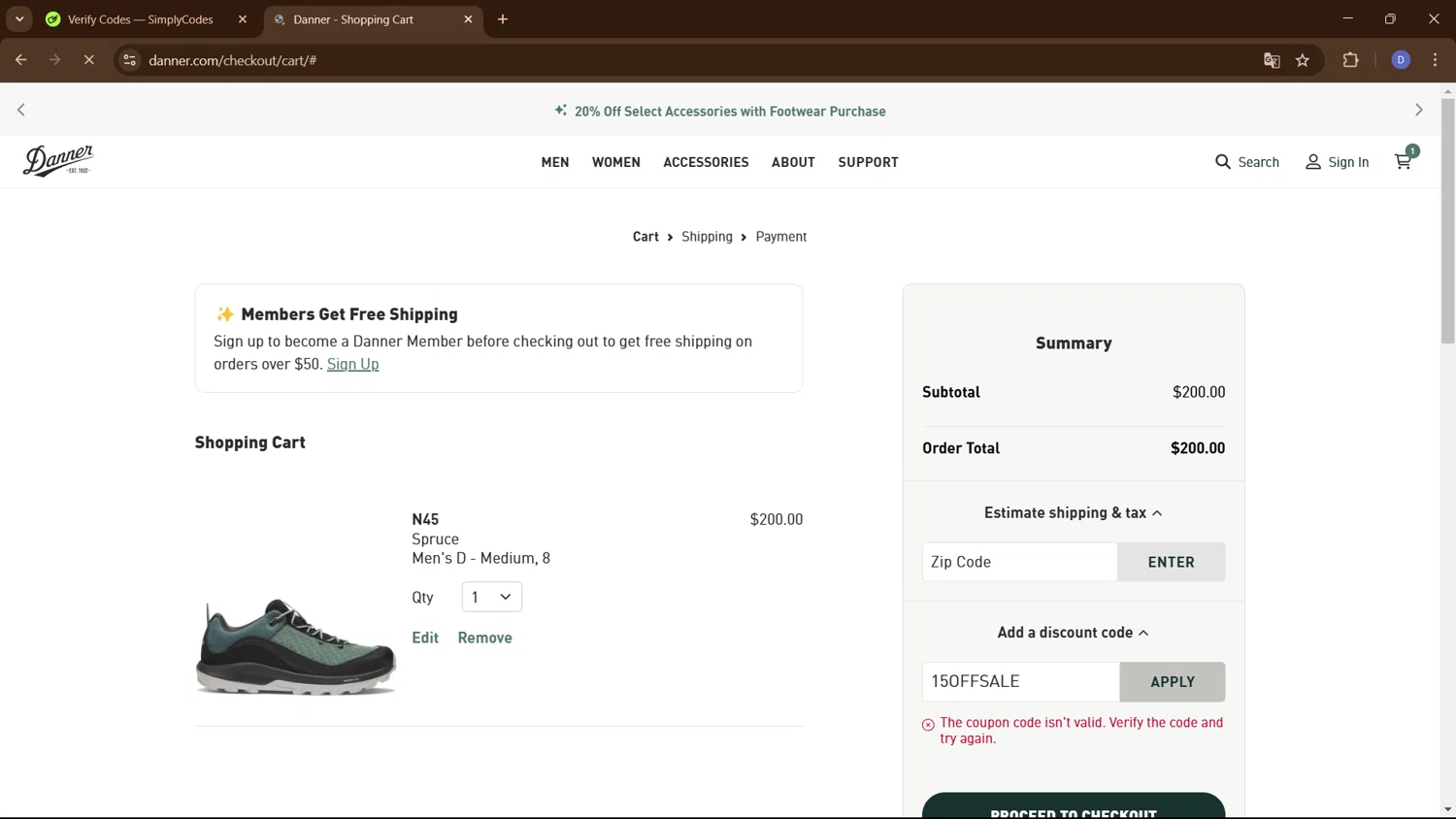Open the Chrome three-dot menu
This screenshot has width=1456, height=819.
tap(1435, 60)
